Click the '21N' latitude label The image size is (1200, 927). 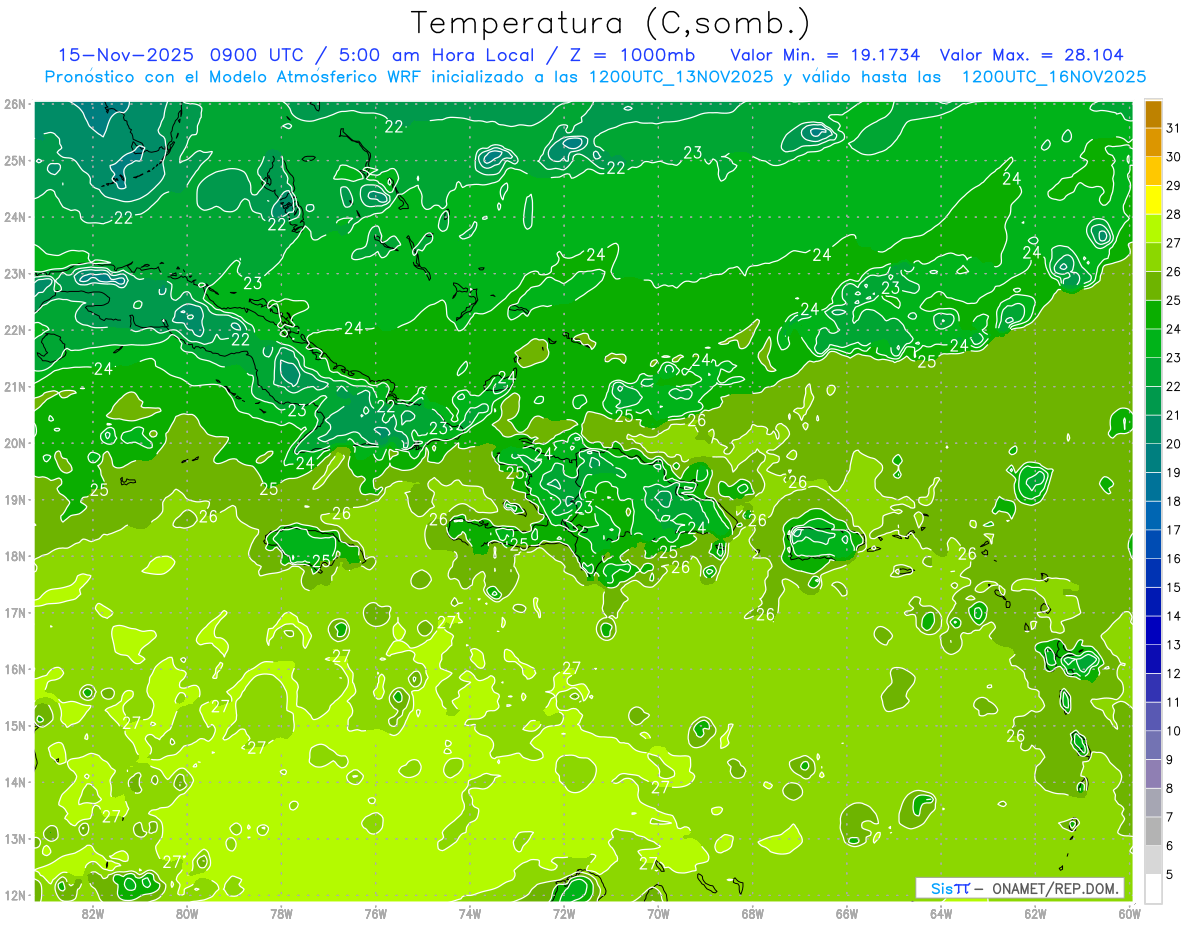15,386
